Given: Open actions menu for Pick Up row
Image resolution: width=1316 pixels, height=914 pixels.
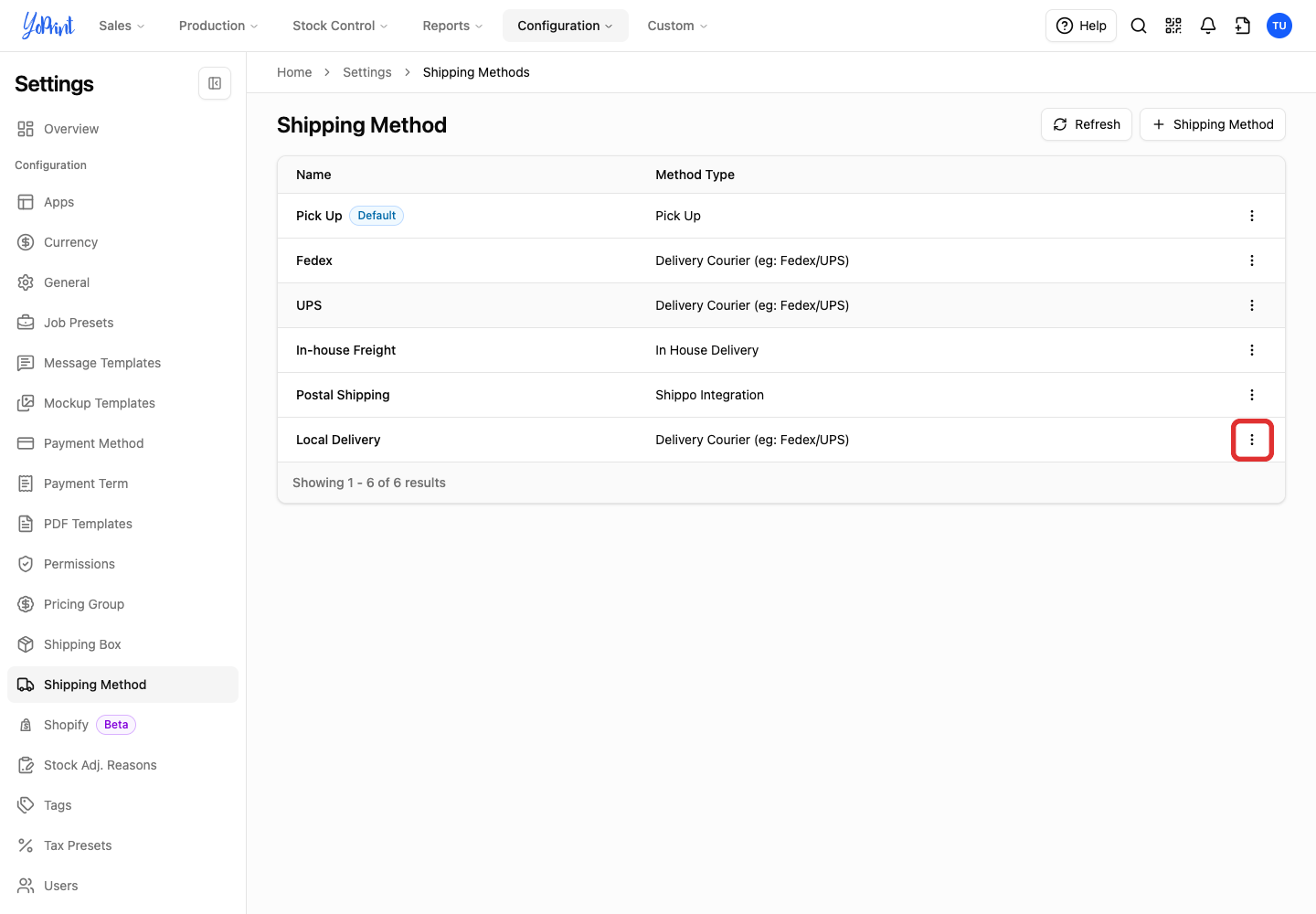Looking at the screenshot, I should (x=1252, y=216).
